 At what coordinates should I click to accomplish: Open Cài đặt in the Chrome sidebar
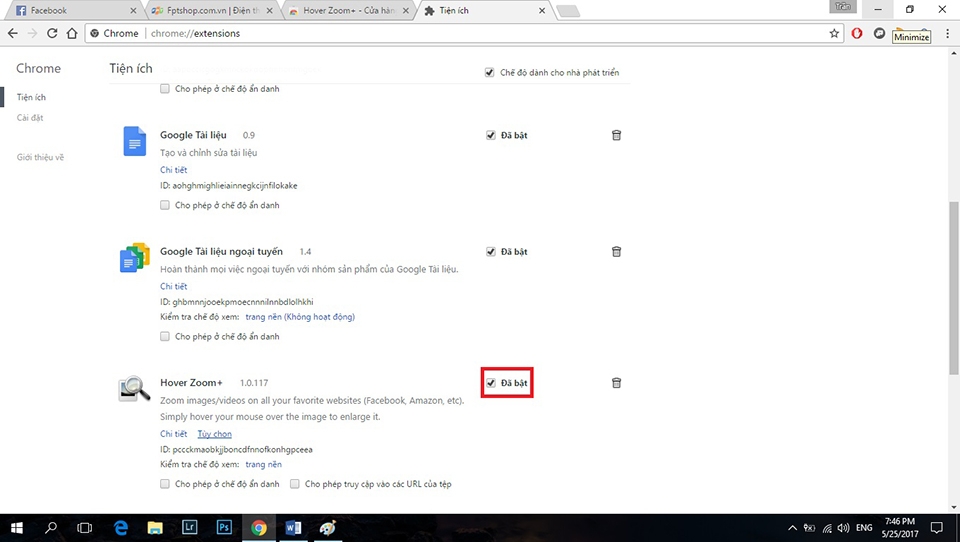click(x=30, y=118)
